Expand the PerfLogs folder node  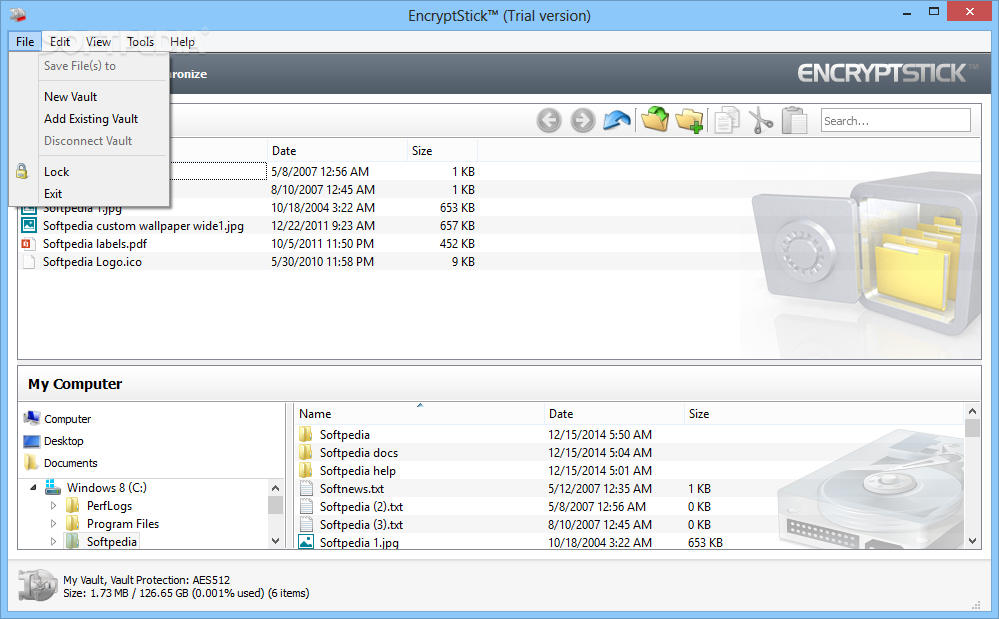pyautogui.click(x=54, y=506)
